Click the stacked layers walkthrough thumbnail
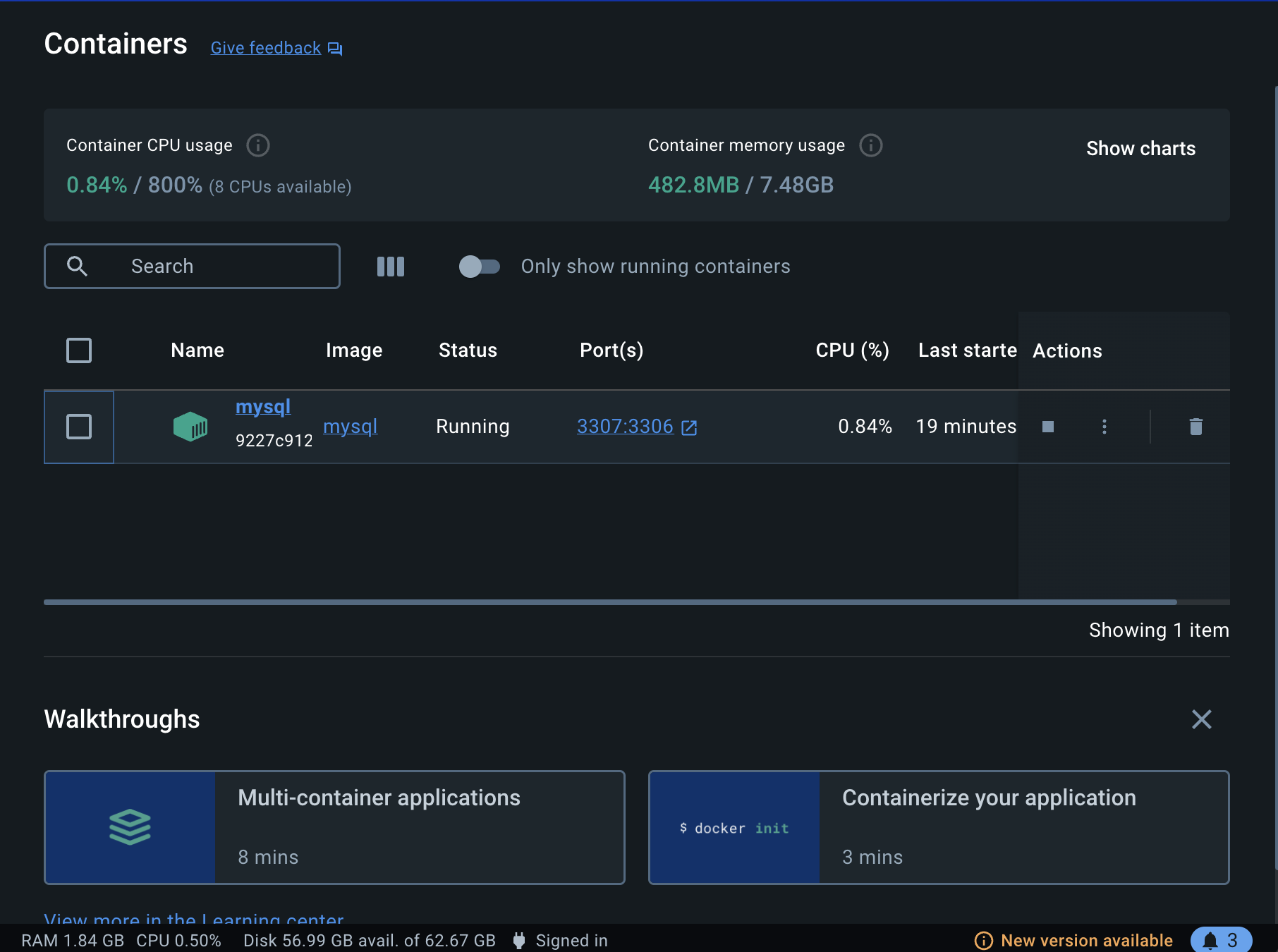Viewport: 1278px width, 952px height. pos(130,827)
